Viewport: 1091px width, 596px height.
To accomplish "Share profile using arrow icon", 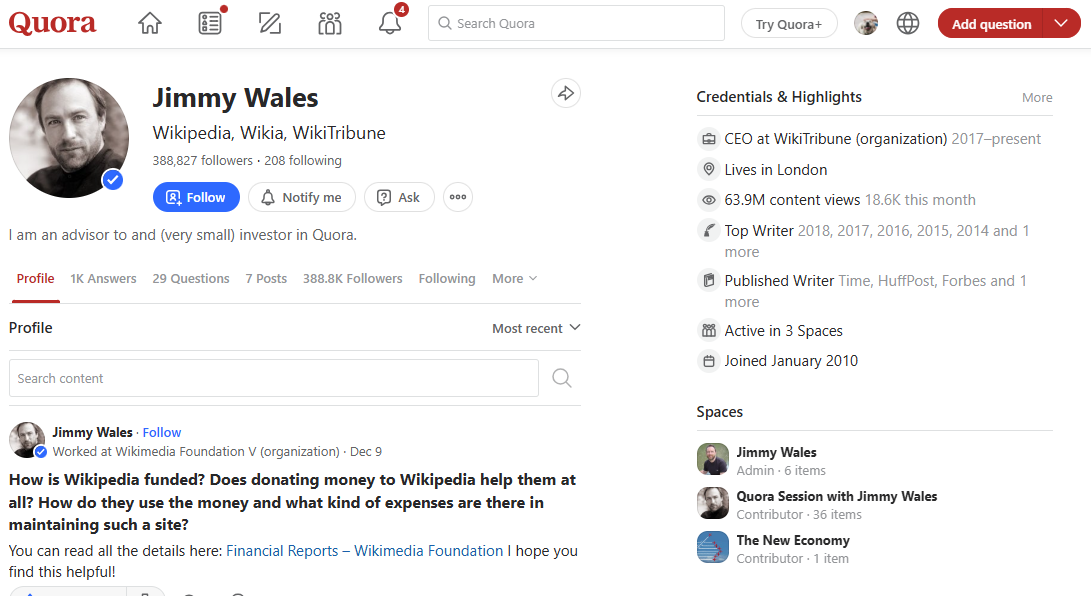I will point(566,94).
